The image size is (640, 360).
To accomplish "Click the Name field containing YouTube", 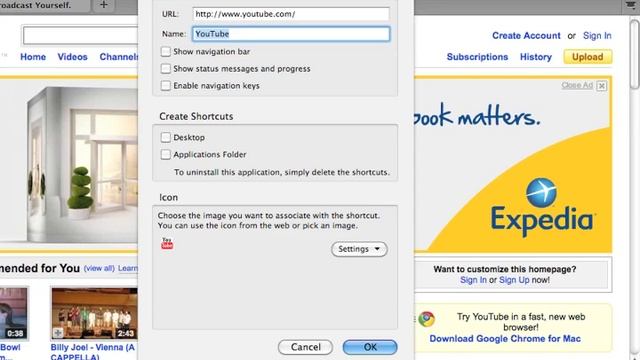I will click(291, 34).
